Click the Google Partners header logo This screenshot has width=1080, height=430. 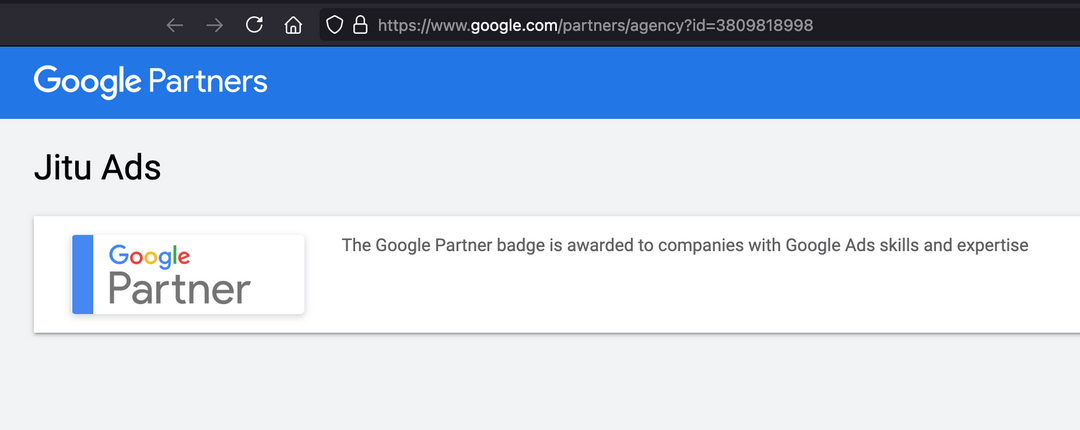150,81
